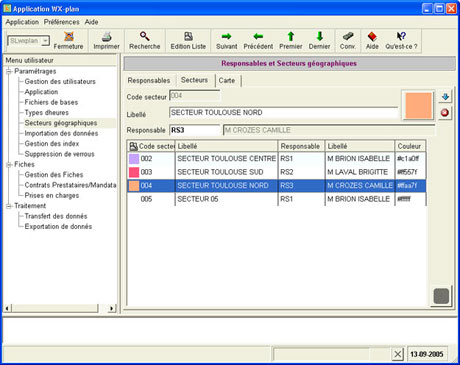Click color code #c1a0ff cell
460x365 pixels.
tap(410, 158)
